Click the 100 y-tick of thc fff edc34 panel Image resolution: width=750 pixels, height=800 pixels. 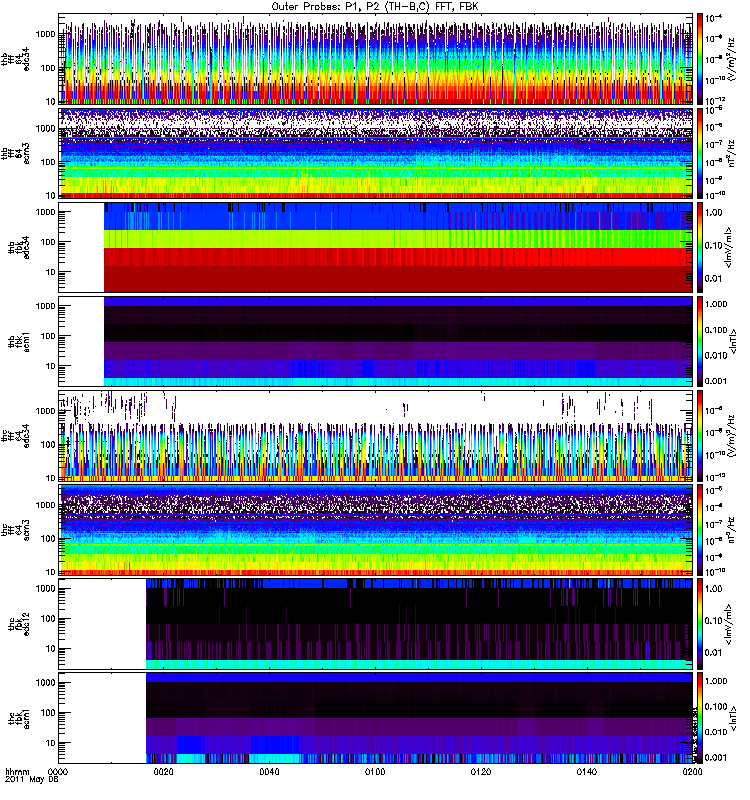click(x=48, y=444)
